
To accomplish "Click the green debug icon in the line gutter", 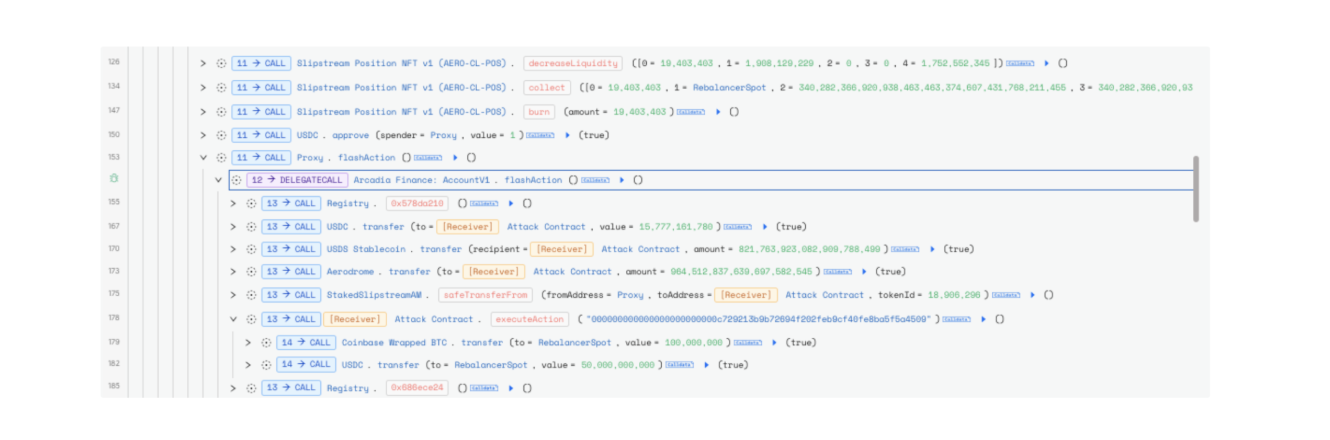I will click(113, 179).
